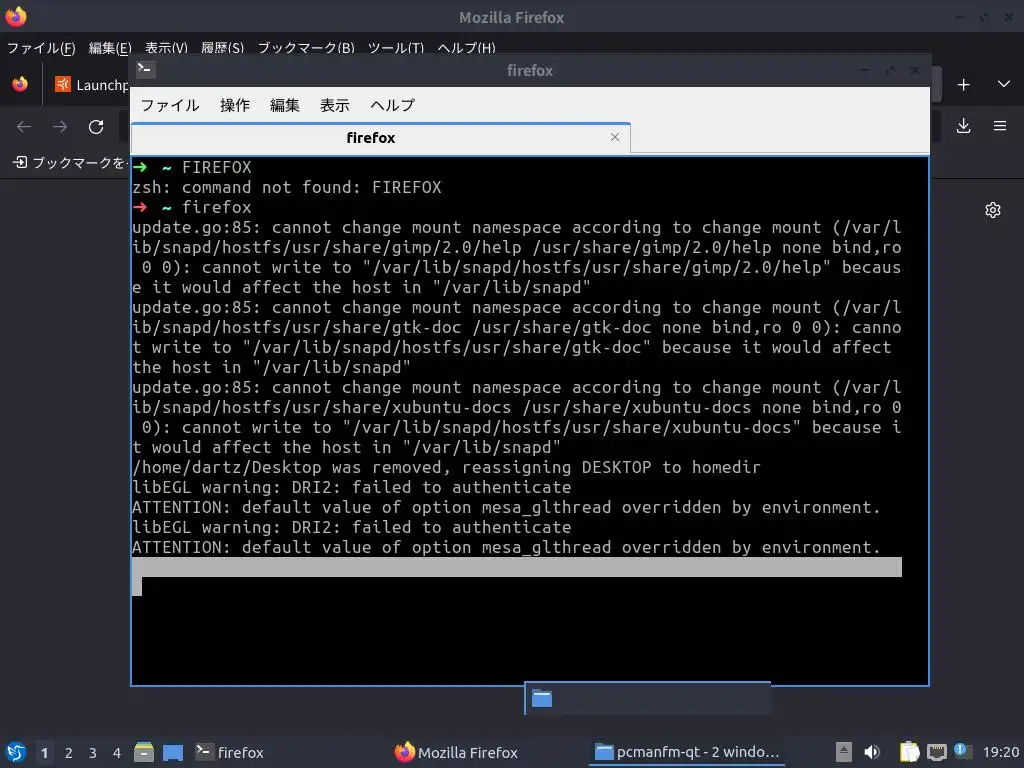
Task: Click the Firefox logo in the title bar
Action: coord(16,16)
